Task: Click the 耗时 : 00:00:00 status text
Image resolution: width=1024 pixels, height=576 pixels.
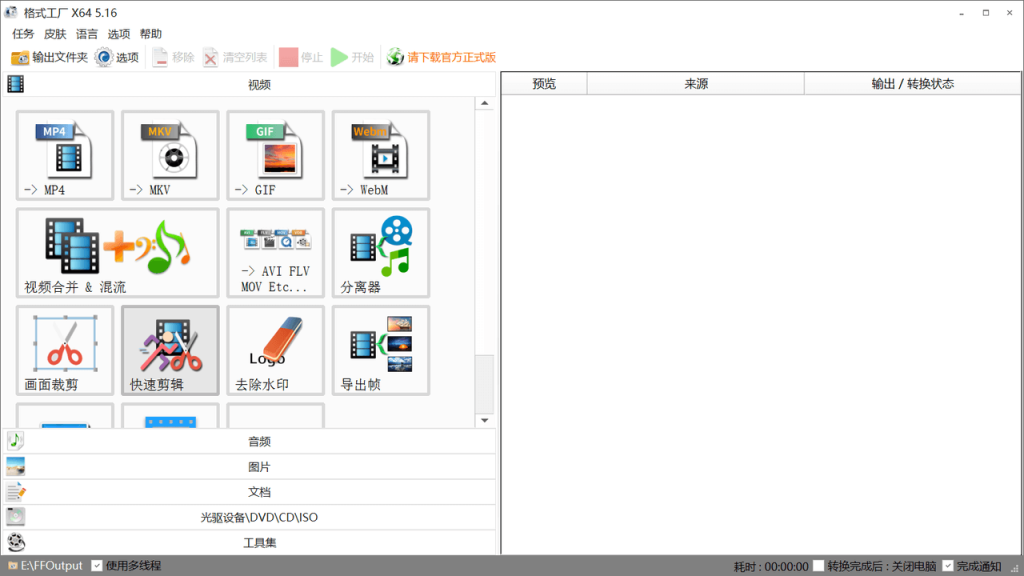Action: point(771,567)
